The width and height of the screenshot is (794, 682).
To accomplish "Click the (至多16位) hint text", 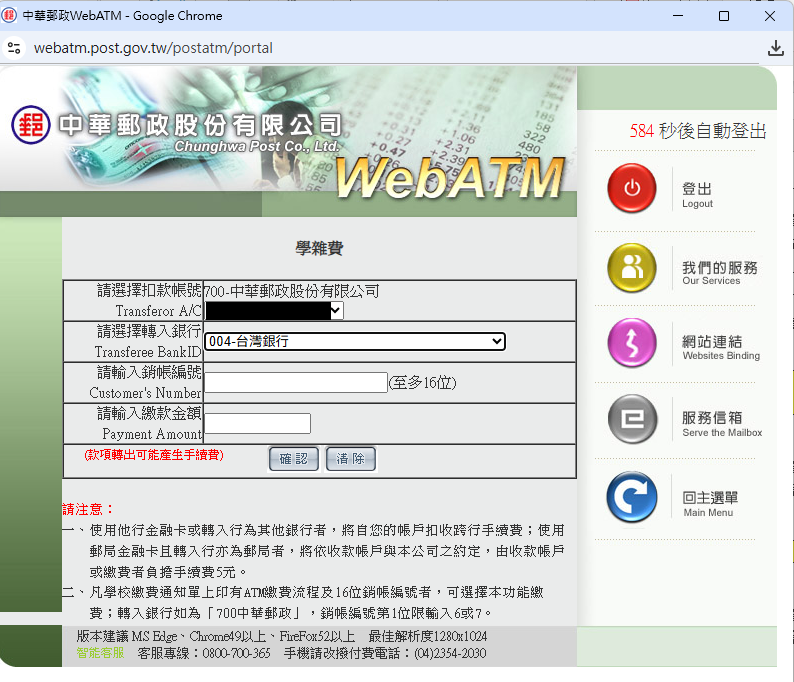I will (x=423, y=383).
